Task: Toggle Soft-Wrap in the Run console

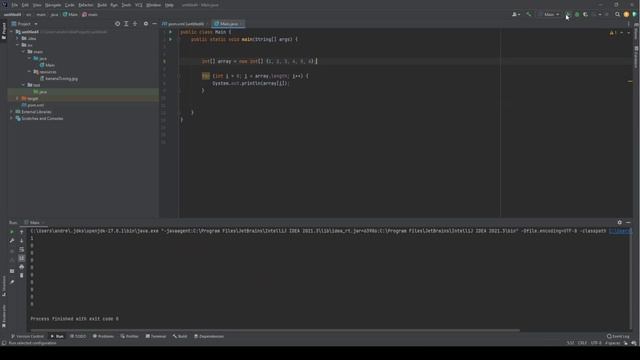Action: (22, 249)
